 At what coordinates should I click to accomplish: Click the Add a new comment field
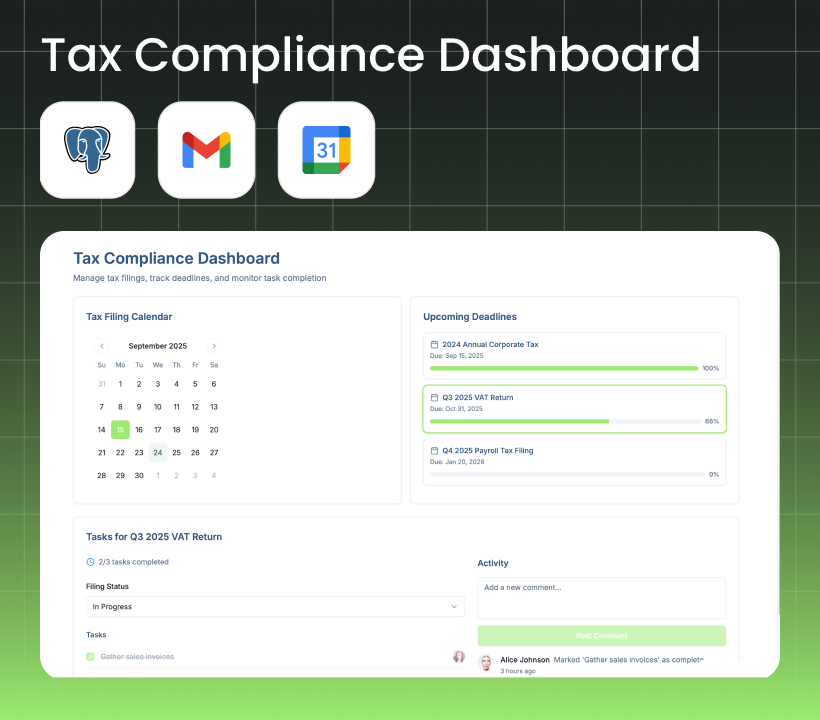pyautogui.click(x=601, y=598)
